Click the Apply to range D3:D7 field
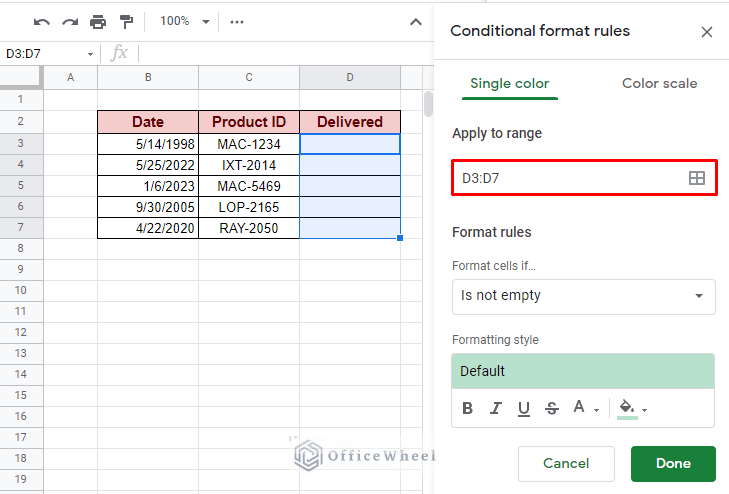The image size is (729, 494). click(584, 178)
